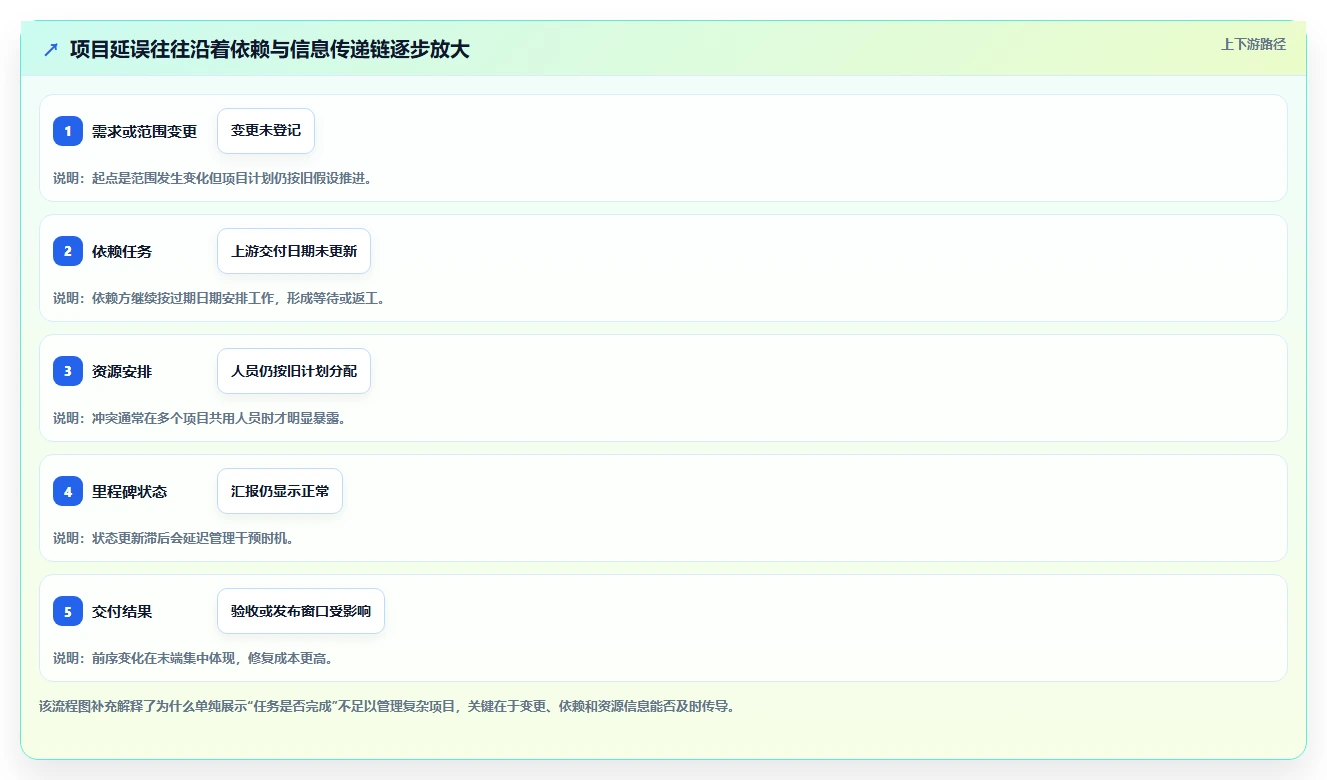The image size is (1327, 780).
Task: Click the 人员仍按旧计划分配 chip
Action: point(294,371)
